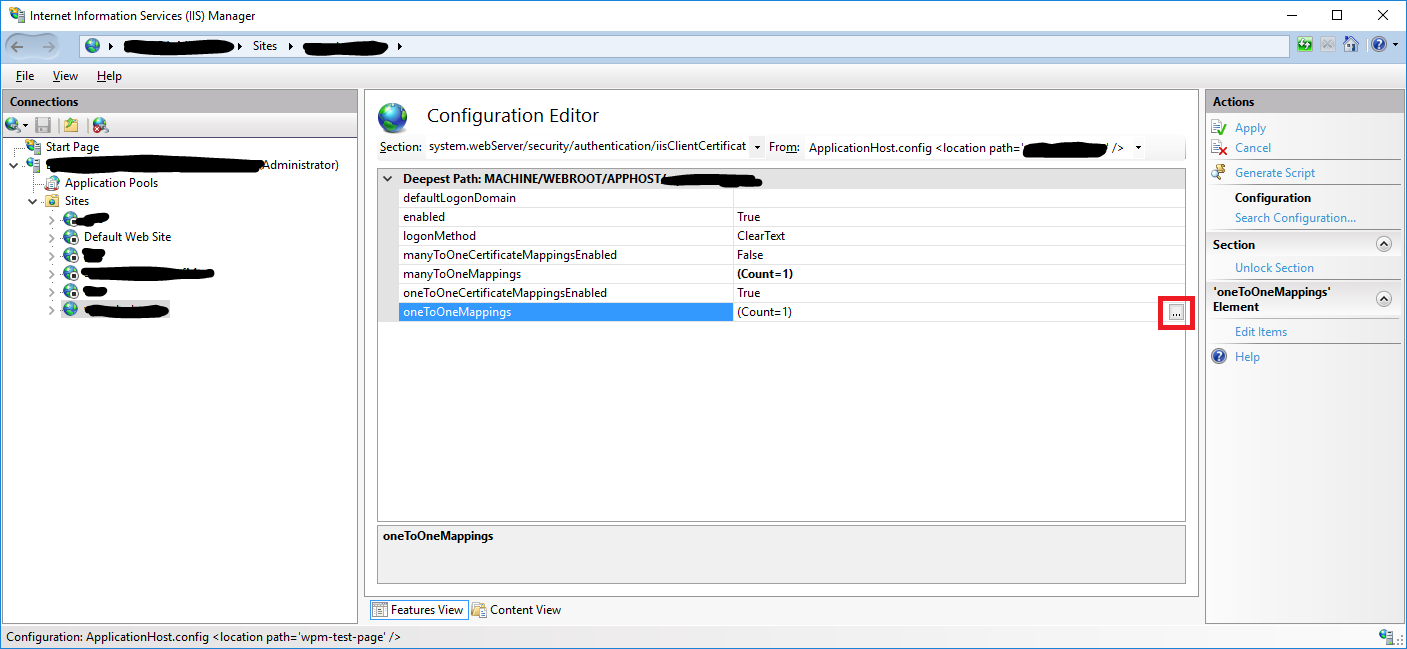Expand the Default Web Site node
Viewport: 1407px width, 649px height.
pos(51,237)
